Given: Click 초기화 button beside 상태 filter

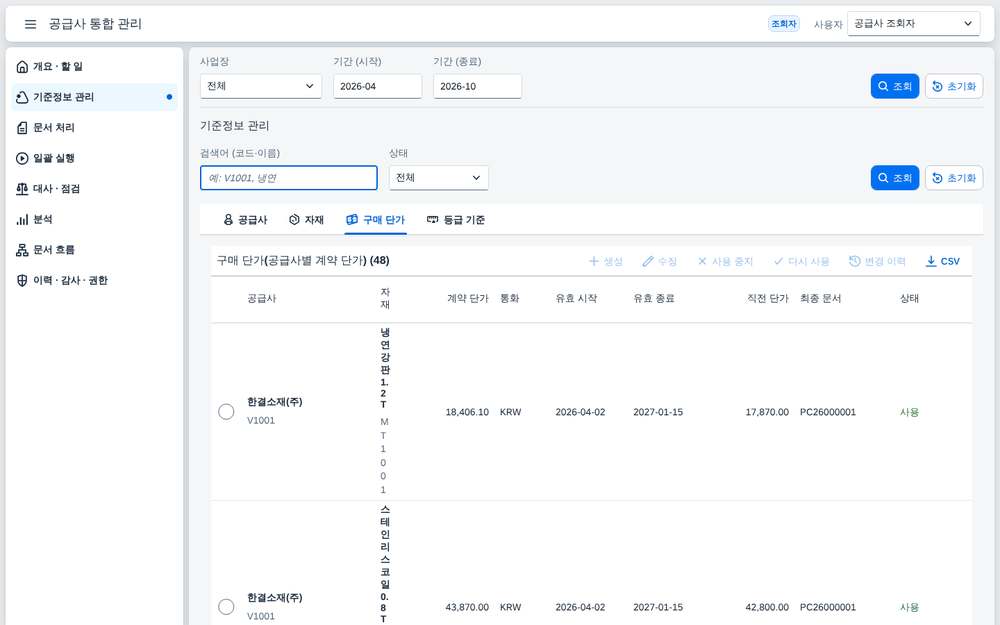Looking at the screenshot, I should pyautogui.click(x=954, y=178).
